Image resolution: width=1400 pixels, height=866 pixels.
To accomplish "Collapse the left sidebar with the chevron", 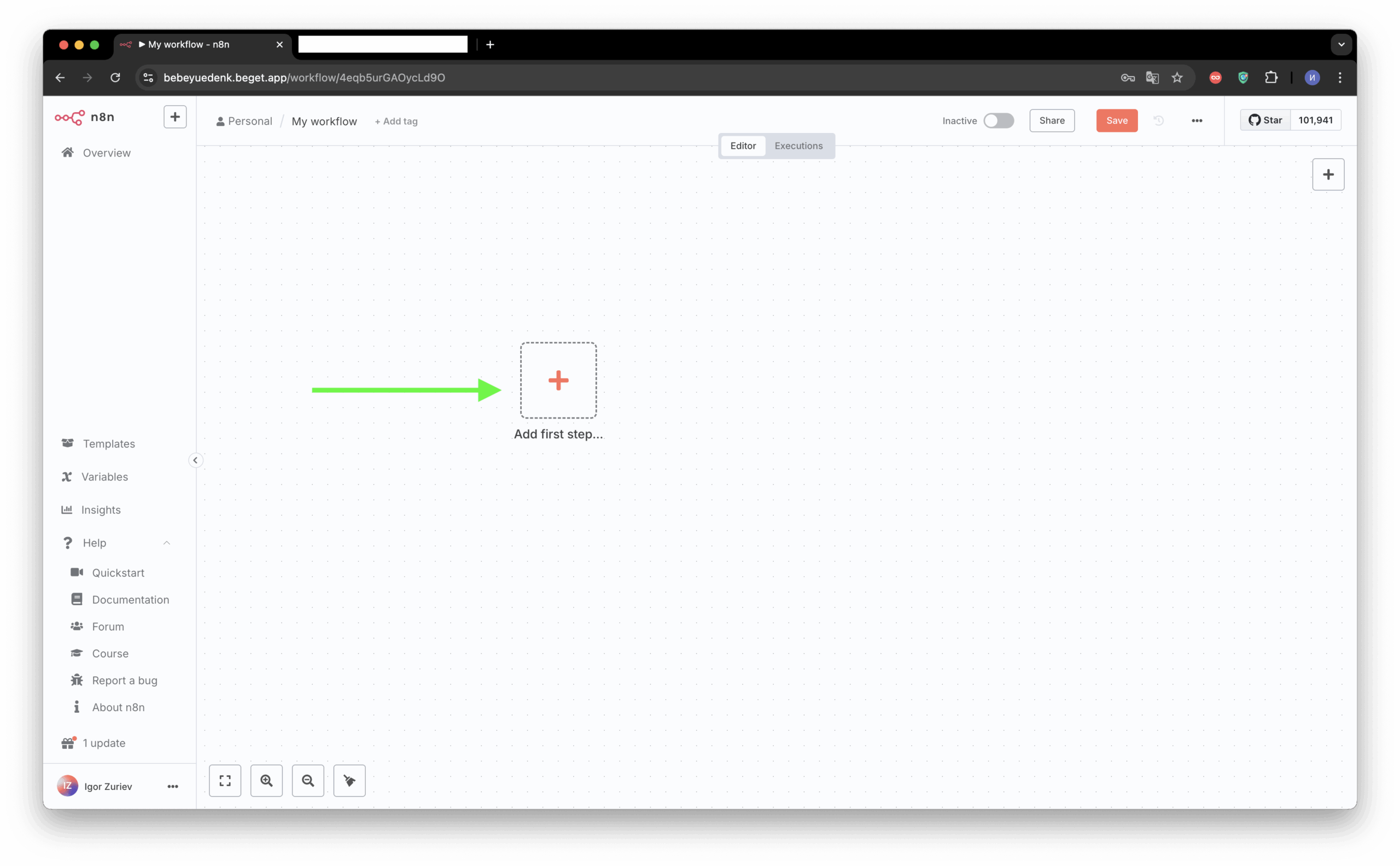I will pos(195,461).
